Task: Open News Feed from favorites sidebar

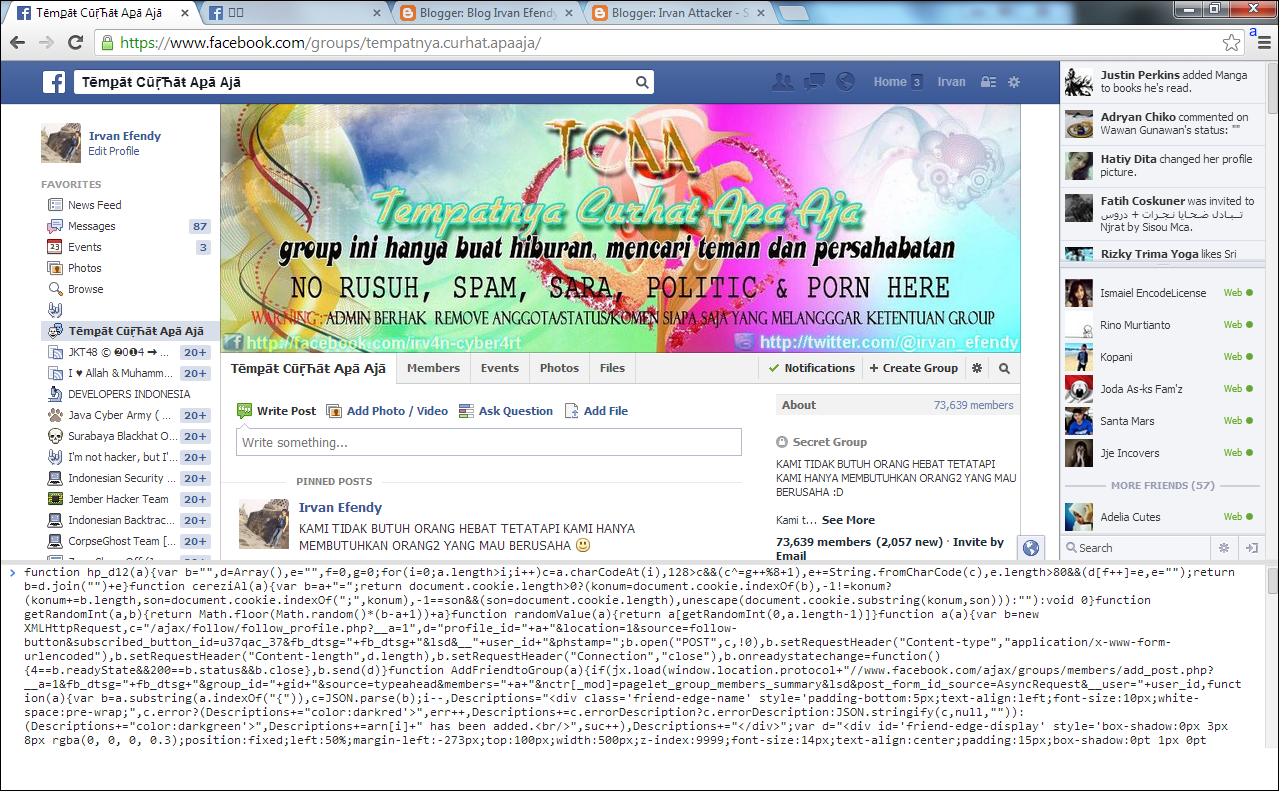Action: tap(94, 205)
